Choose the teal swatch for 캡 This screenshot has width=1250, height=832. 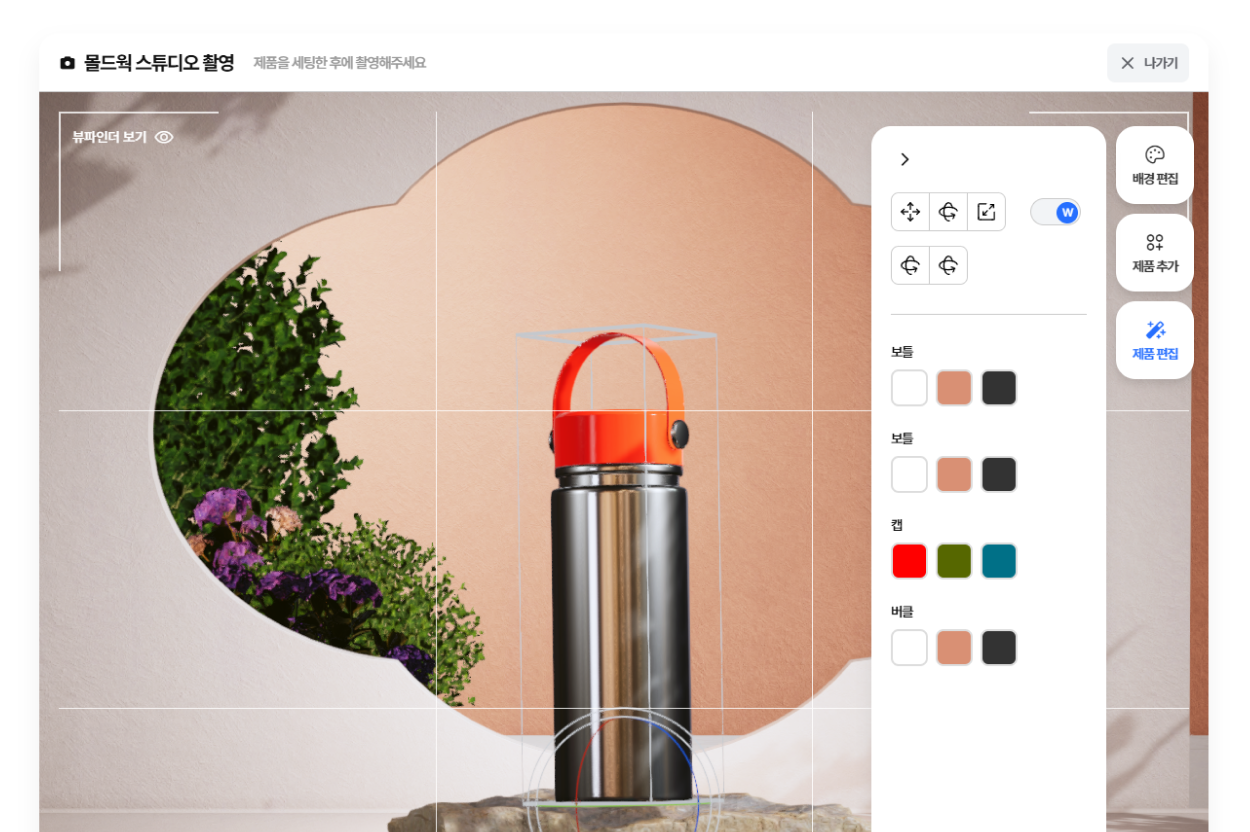[998, 561]
